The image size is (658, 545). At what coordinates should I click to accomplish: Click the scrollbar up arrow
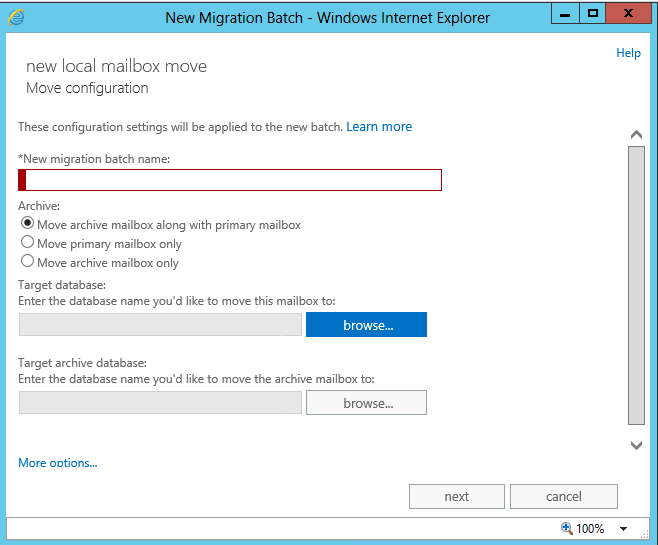[x=636, y=134]
